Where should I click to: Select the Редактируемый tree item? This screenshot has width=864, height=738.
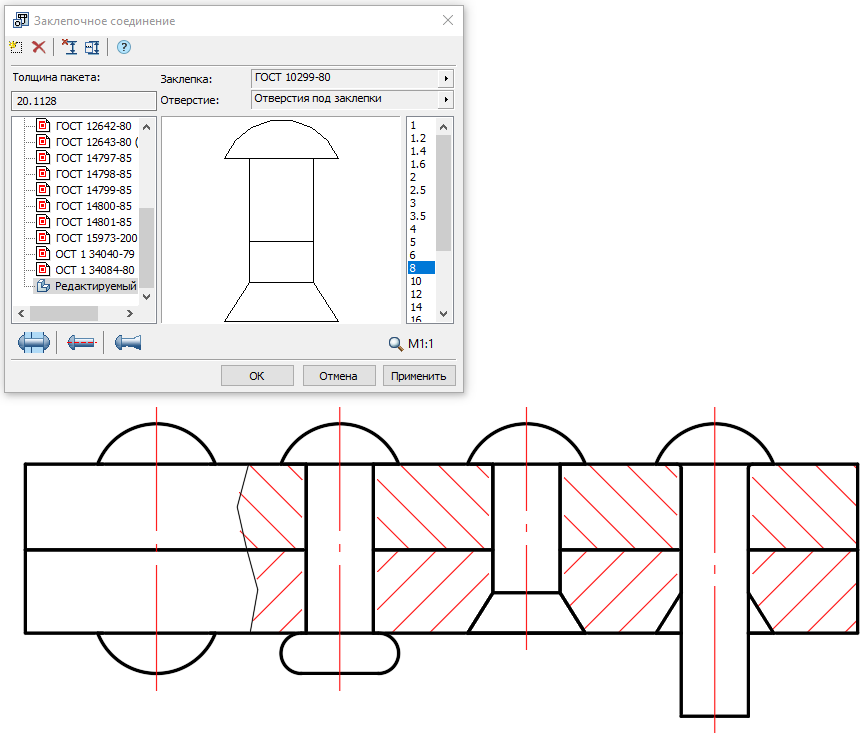coord(95,286)
